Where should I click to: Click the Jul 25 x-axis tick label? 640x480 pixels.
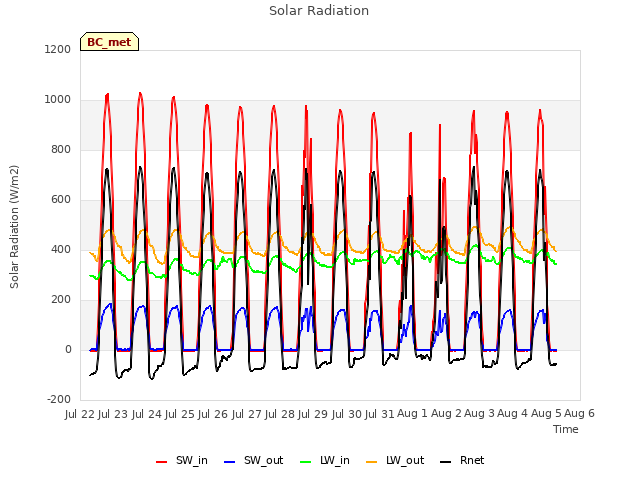coord(180,414)
